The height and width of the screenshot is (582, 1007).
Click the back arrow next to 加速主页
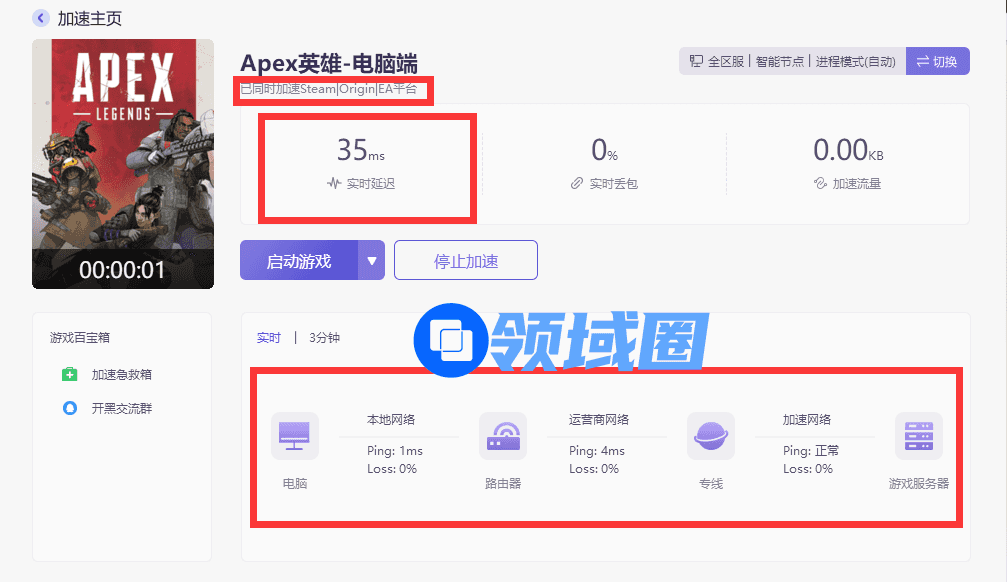click(x=40, y=18)
